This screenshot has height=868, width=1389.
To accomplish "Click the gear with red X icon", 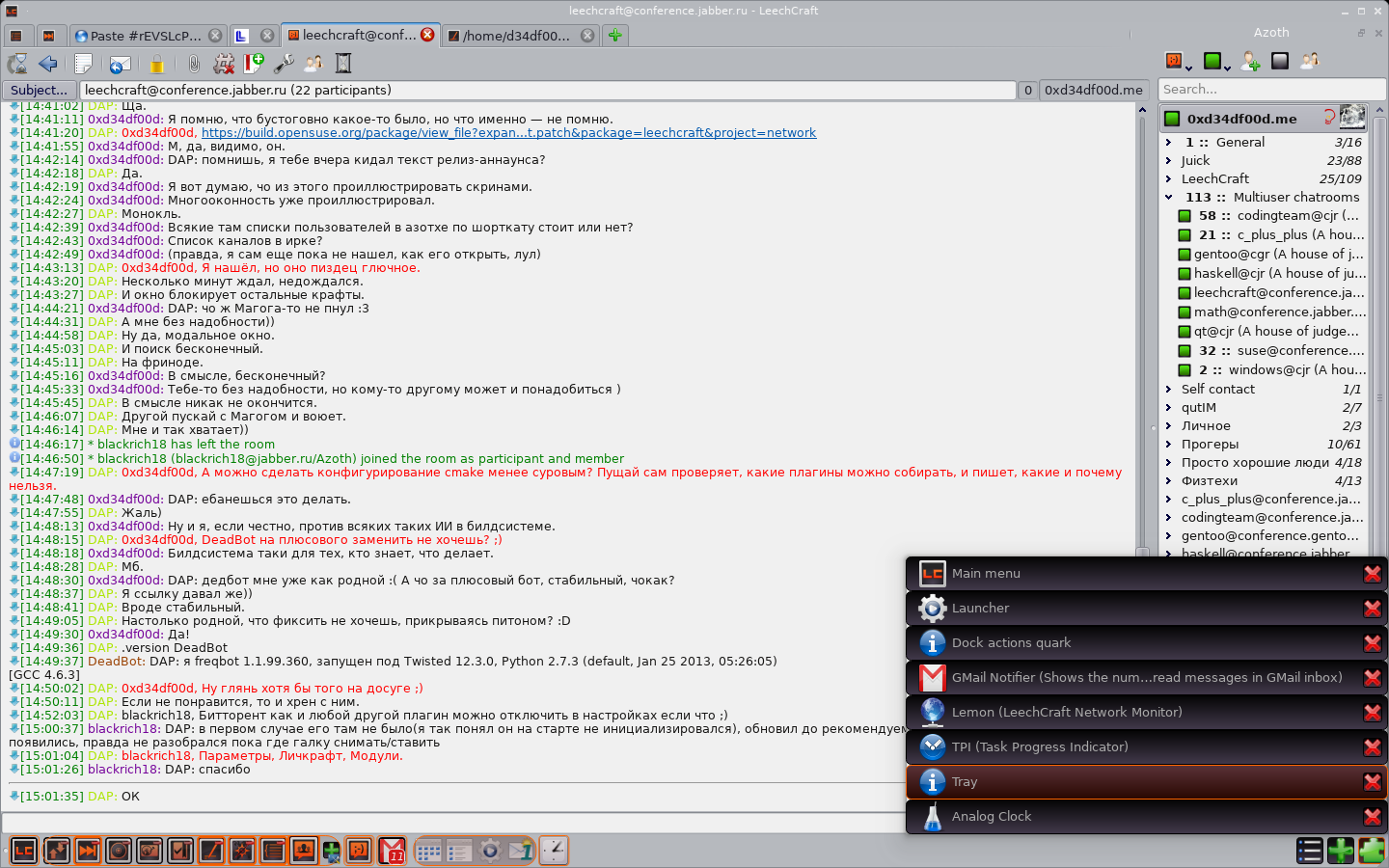I will [x=224, y=64].
